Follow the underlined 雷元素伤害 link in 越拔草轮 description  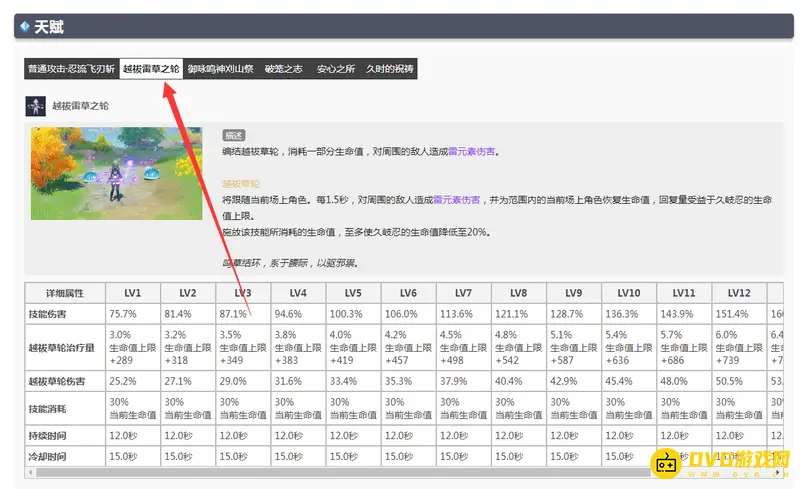(x=456, y=200)
